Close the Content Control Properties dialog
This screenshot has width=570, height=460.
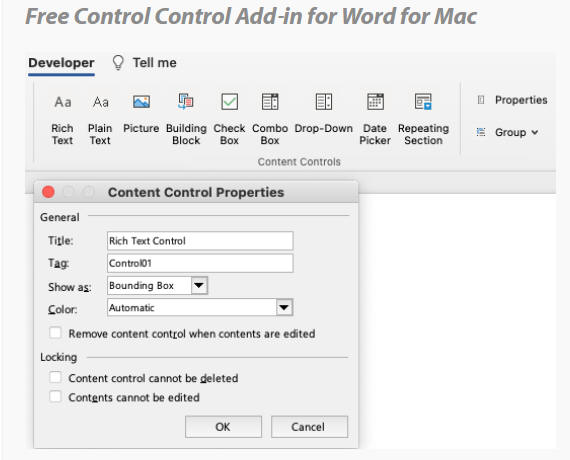click(48, 192)
